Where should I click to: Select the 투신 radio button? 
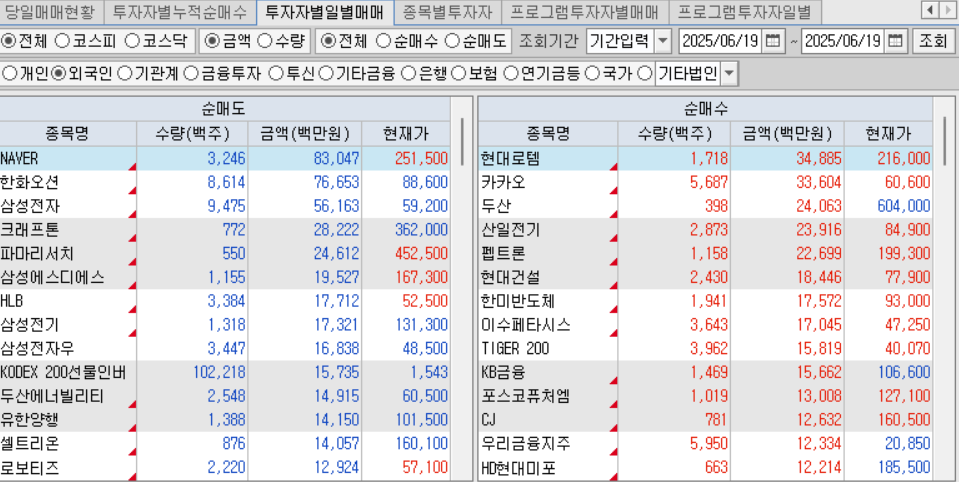pyautogui.click(x=276, y=74)
